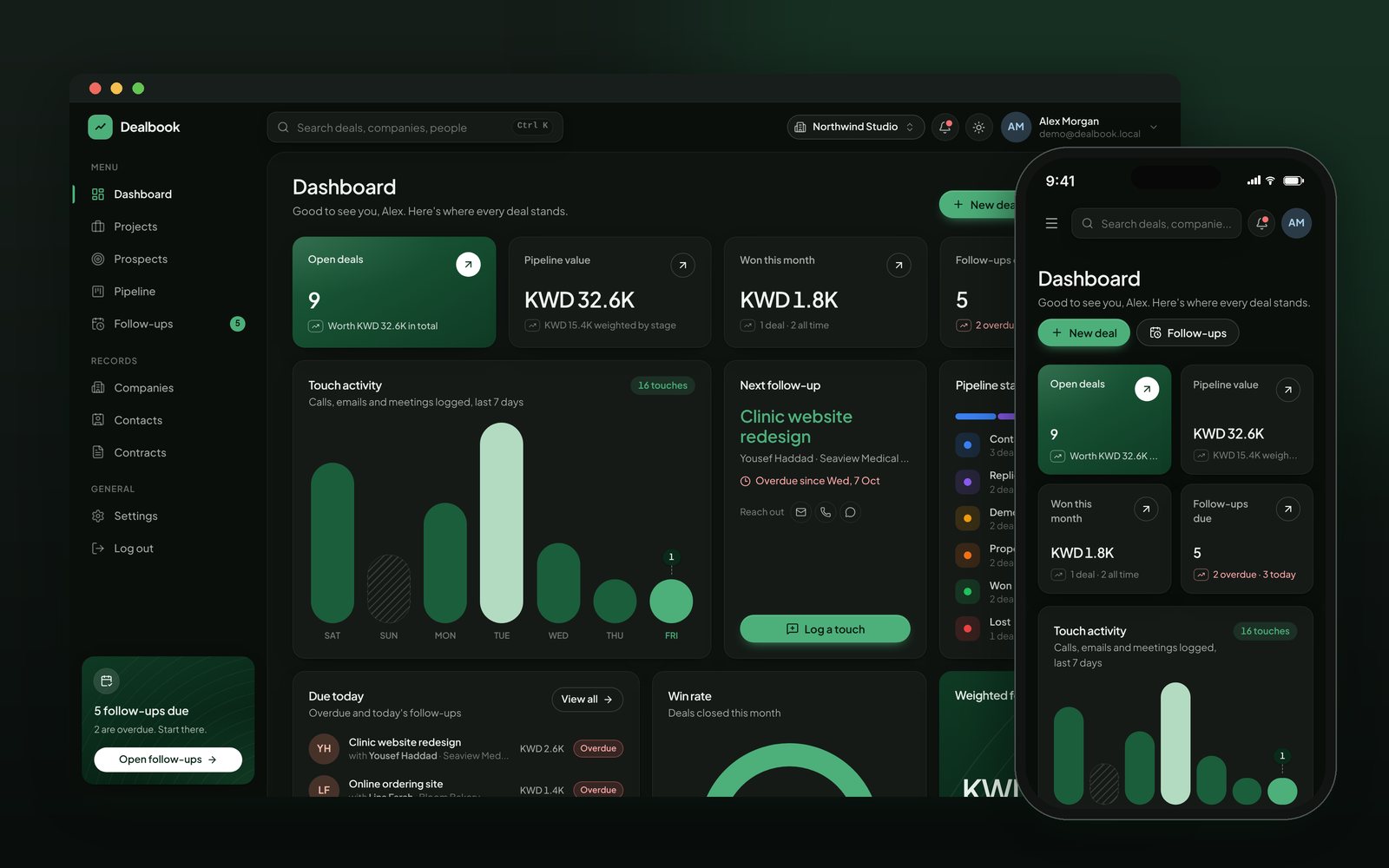The image size is (1389, 868).
Task: Click the LF avatar in Due today list
Action: pos(324,788)
